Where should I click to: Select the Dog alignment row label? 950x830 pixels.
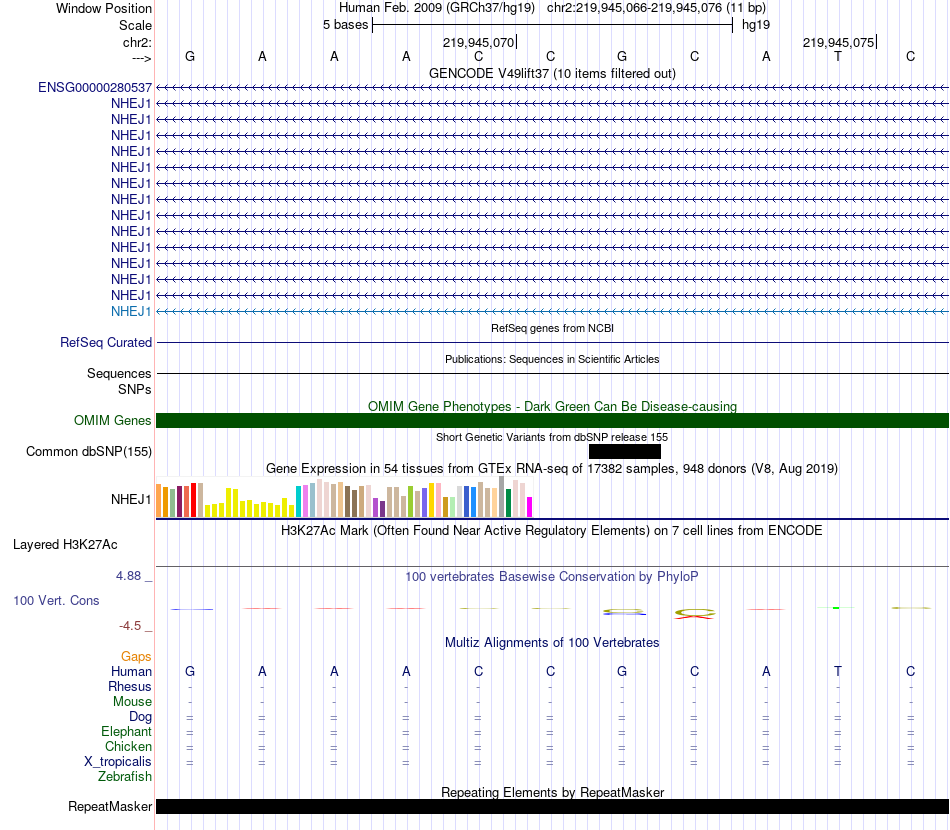click(x=140, y=717)
